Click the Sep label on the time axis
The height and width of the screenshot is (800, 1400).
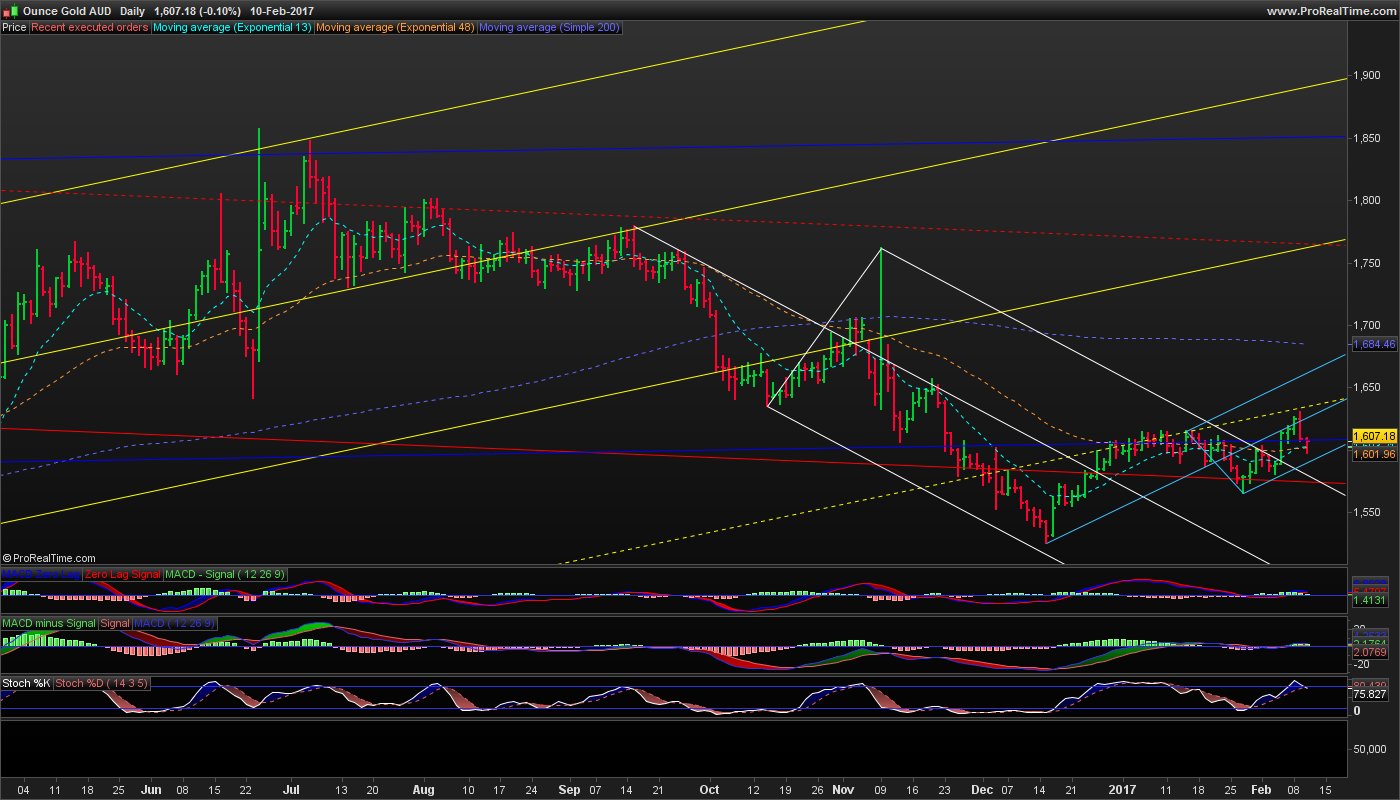570,789
